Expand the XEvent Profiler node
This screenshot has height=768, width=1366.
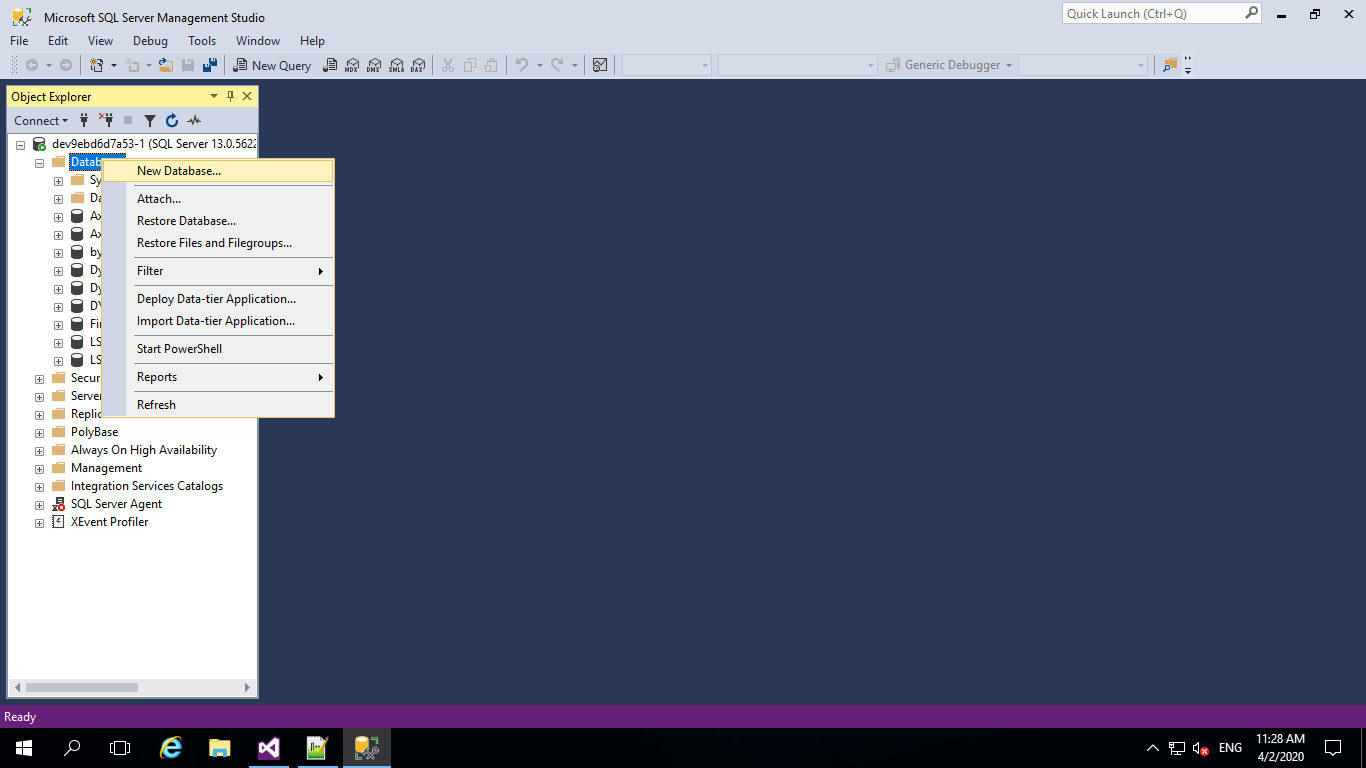point(40,523)
